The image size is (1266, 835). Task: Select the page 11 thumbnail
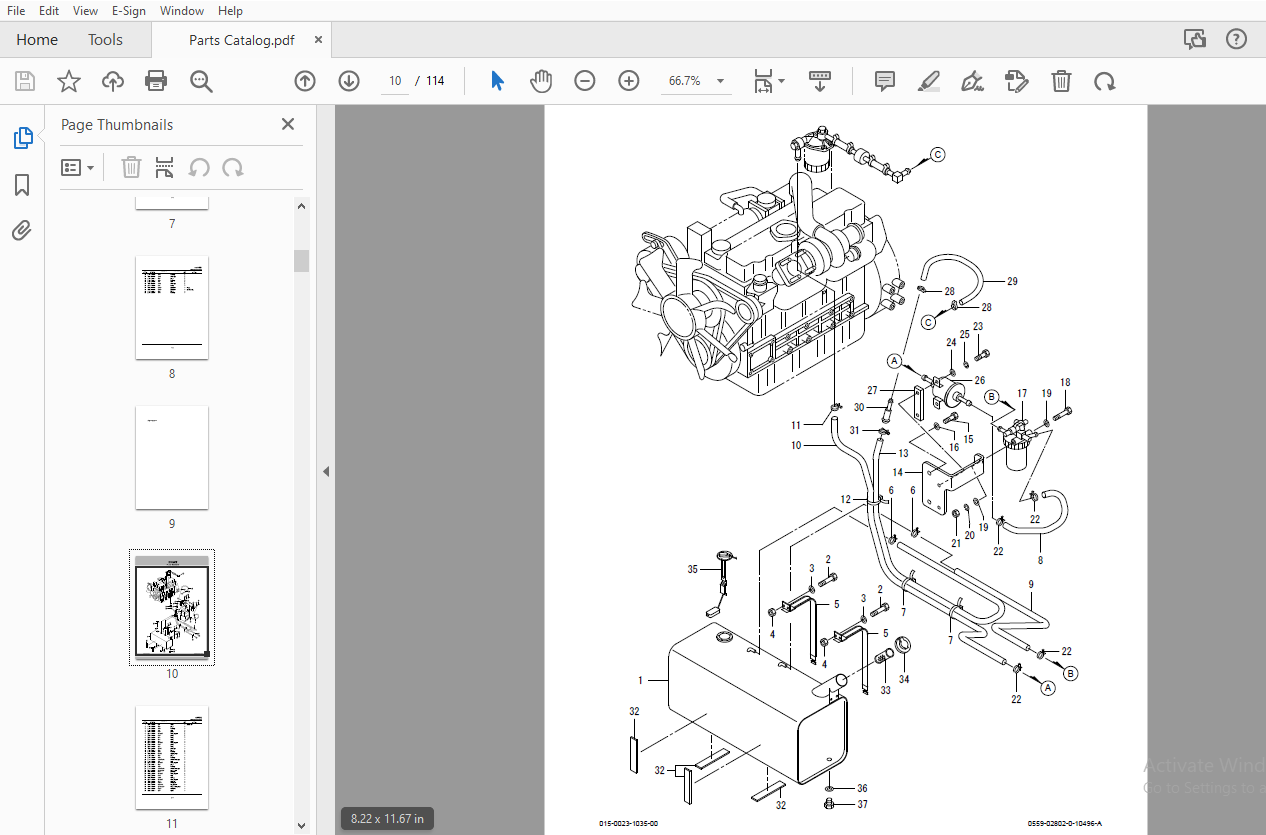tap(172, 757)
